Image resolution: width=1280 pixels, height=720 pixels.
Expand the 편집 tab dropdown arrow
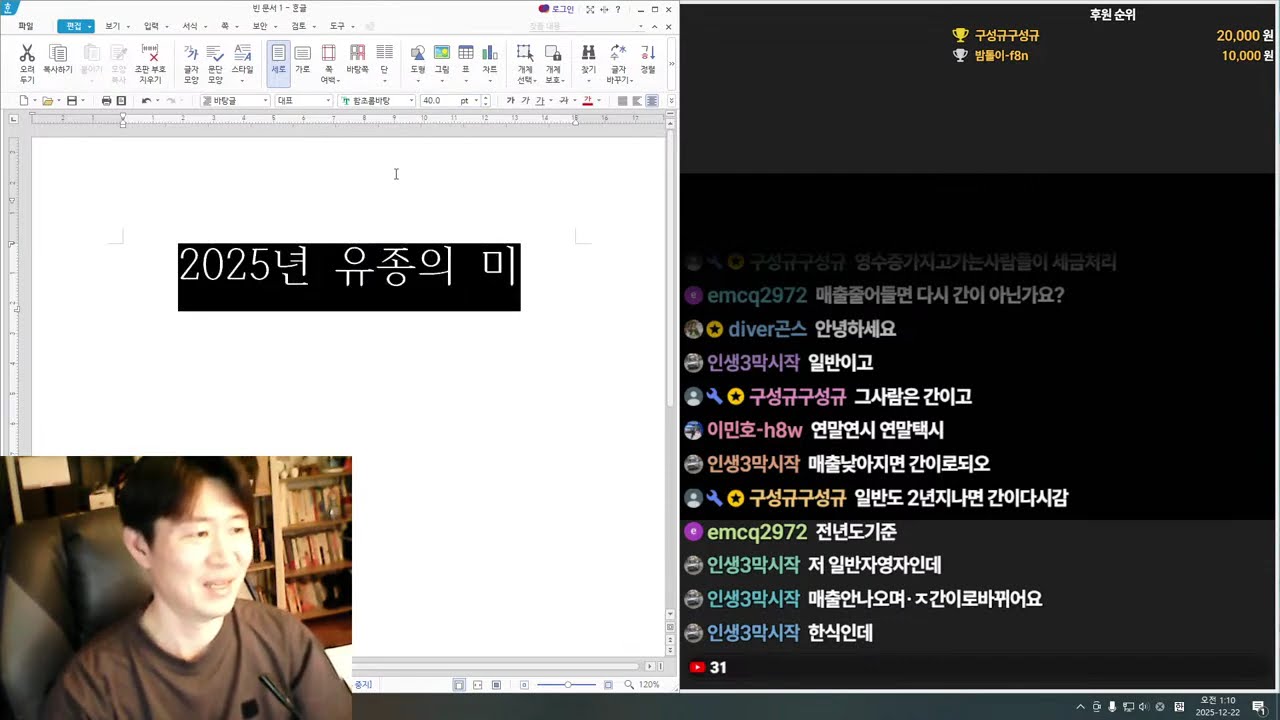tap(90, 26)
